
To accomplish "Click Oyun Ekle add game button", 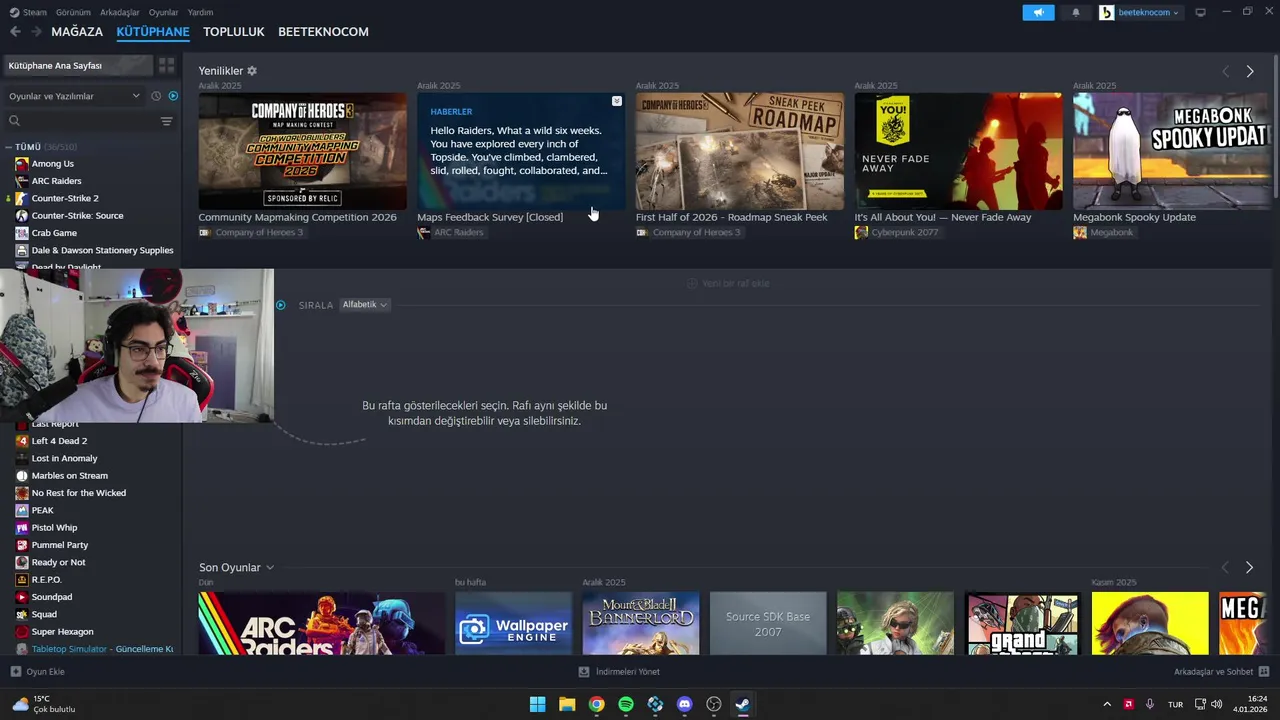I will pos(38,672).
